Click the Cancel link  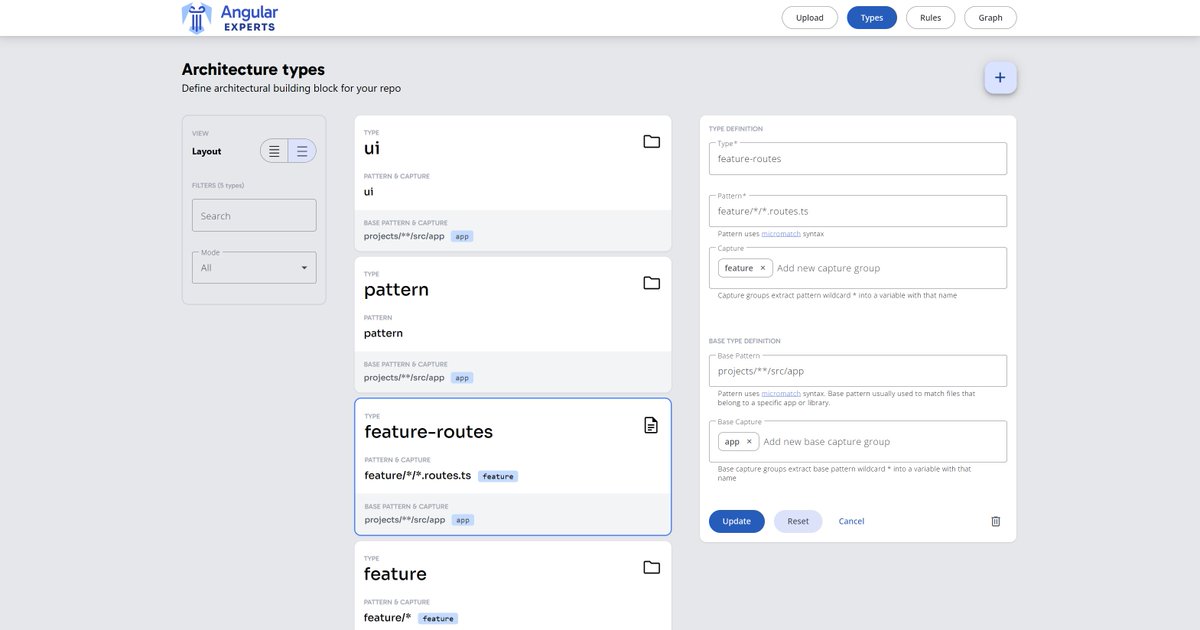click(x=851, y=521)
